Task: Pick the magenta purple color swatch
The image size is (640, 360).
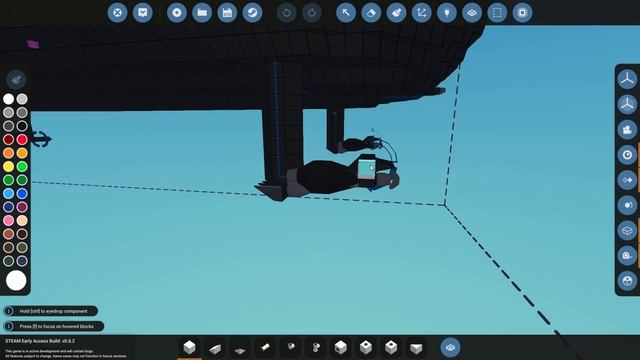Action: 22,207
